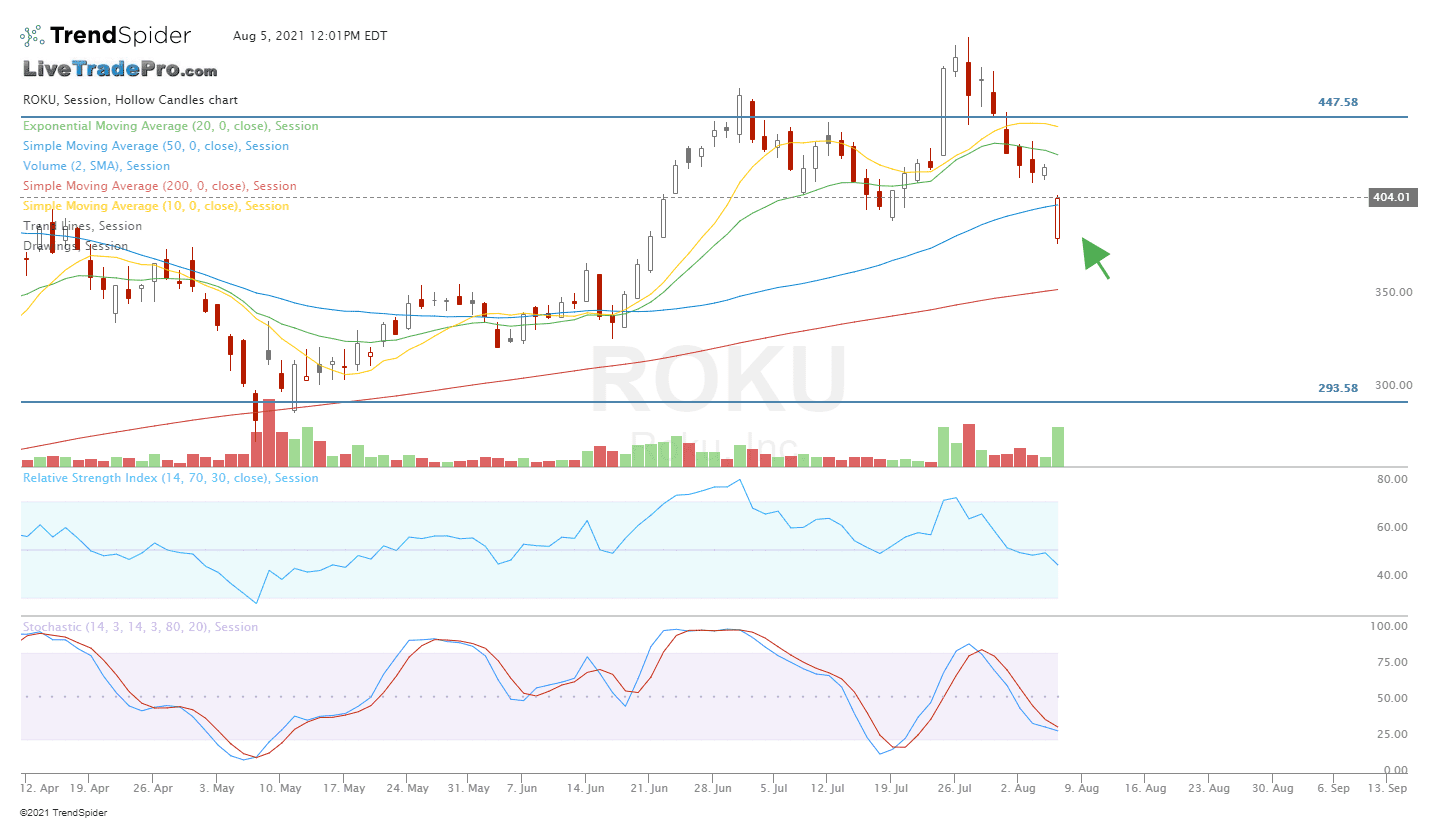Toggle the Simple Moving Average 50 legend
Screen dimensions: 1438x822
point(155,146)
